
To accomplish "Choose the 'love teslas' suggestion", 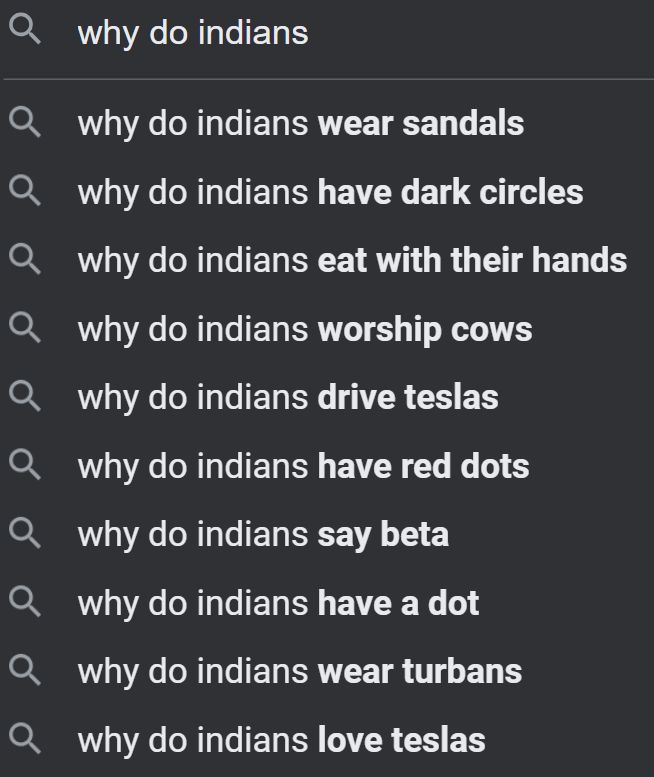I will tap(281, 740).
